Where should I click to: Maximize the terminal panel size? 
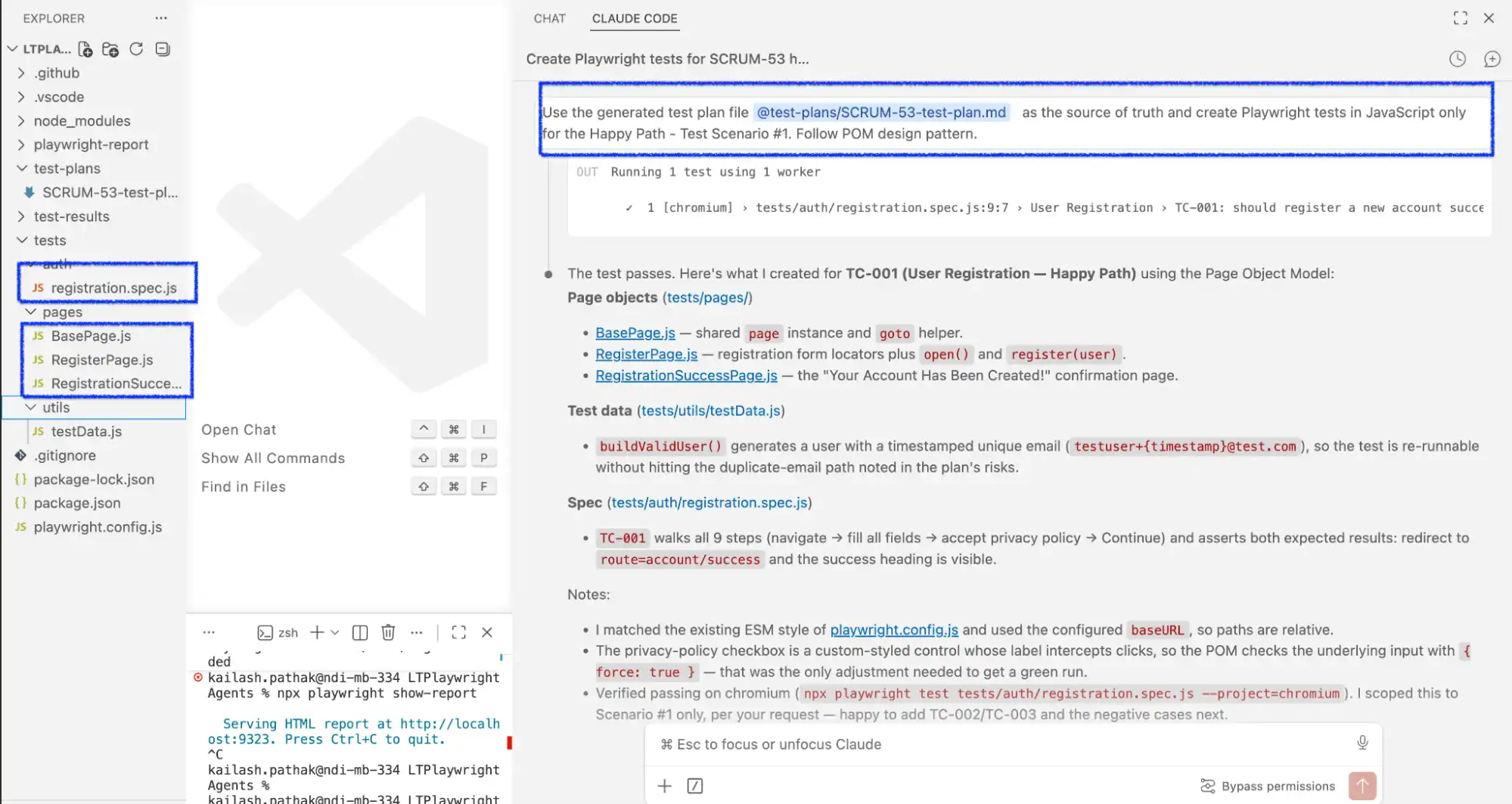tap(458, 632)
